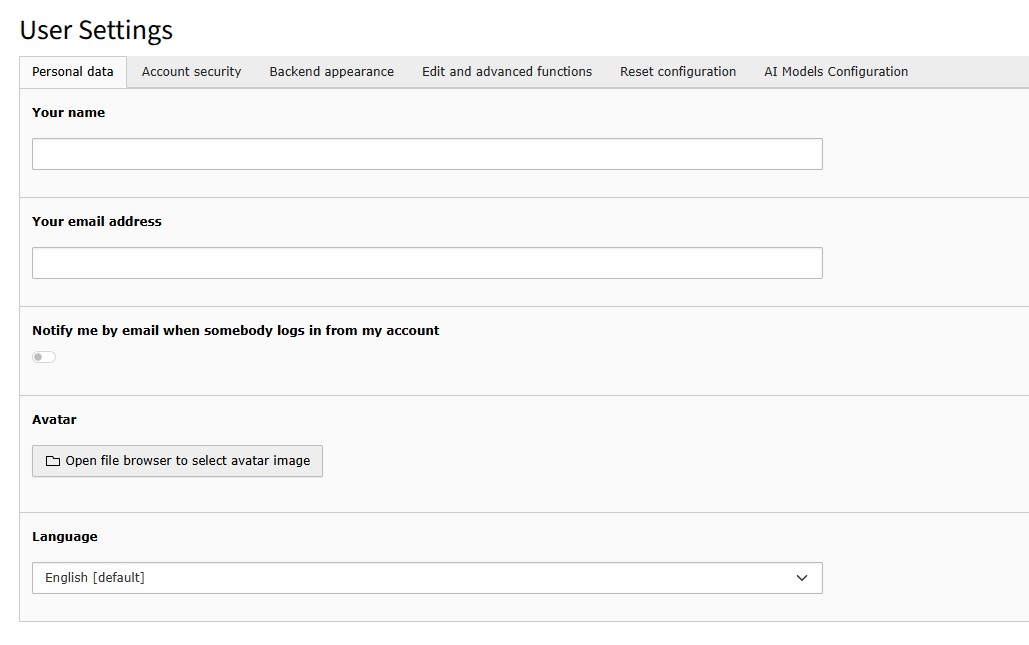The width and height of the screenshot is (1029, 645).
Task: Switch to the Reset configuration tab
Action: coord(677,71)
